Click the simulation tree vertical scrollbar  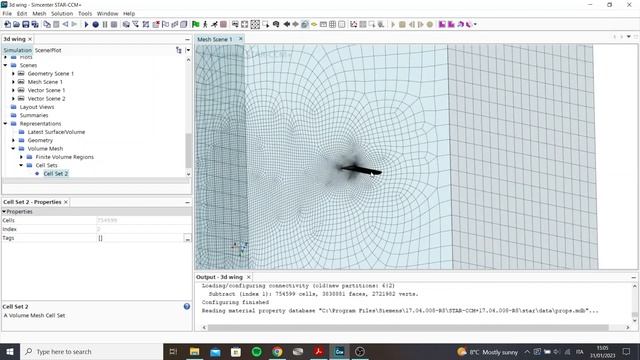point(188,150)
